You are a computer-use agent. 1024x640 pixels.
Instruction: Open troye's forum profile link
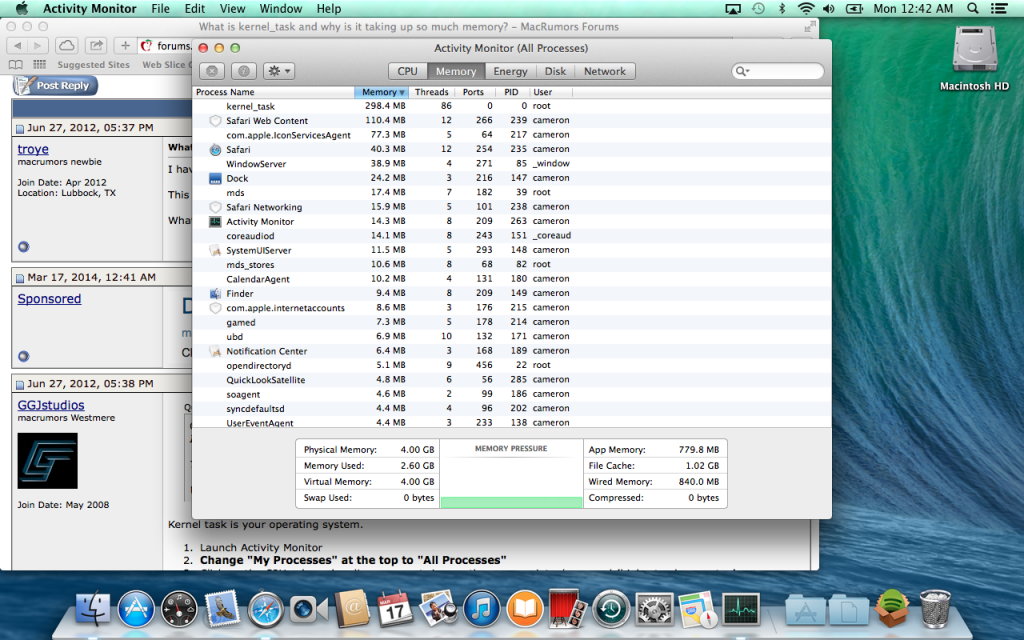tap(33, 149)
